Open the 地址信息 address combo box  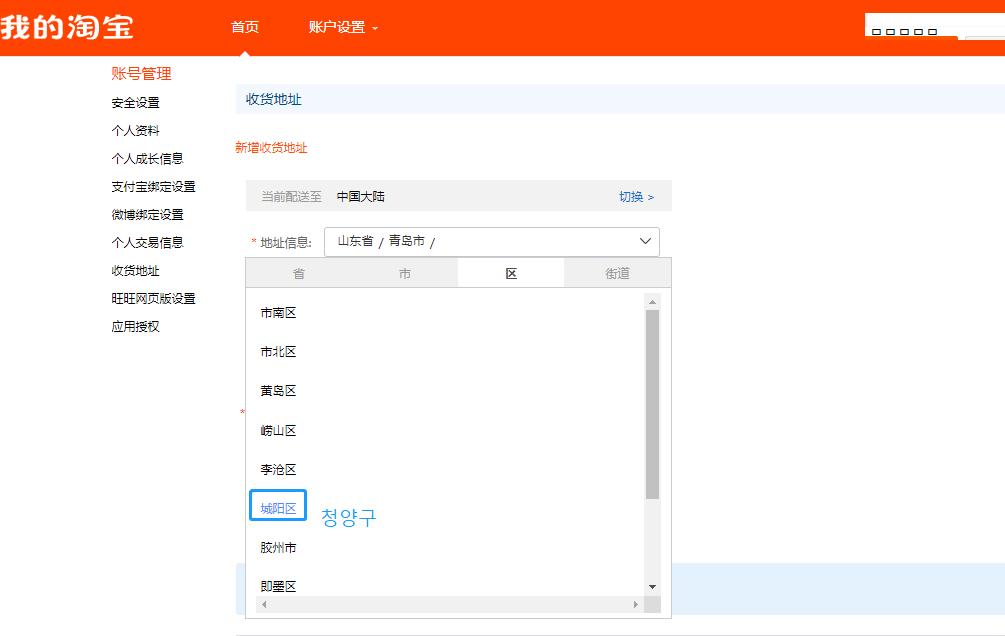click(492, 242)
